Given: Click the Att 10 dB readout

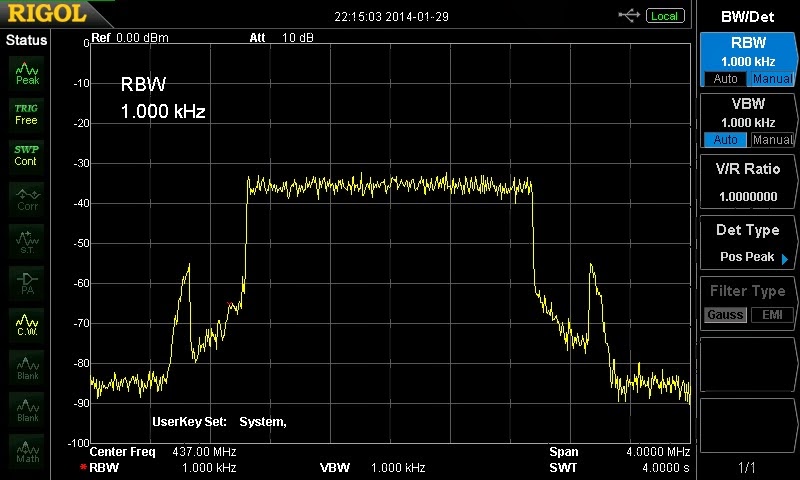Looking at the screenshot, I should click(281, 38).
